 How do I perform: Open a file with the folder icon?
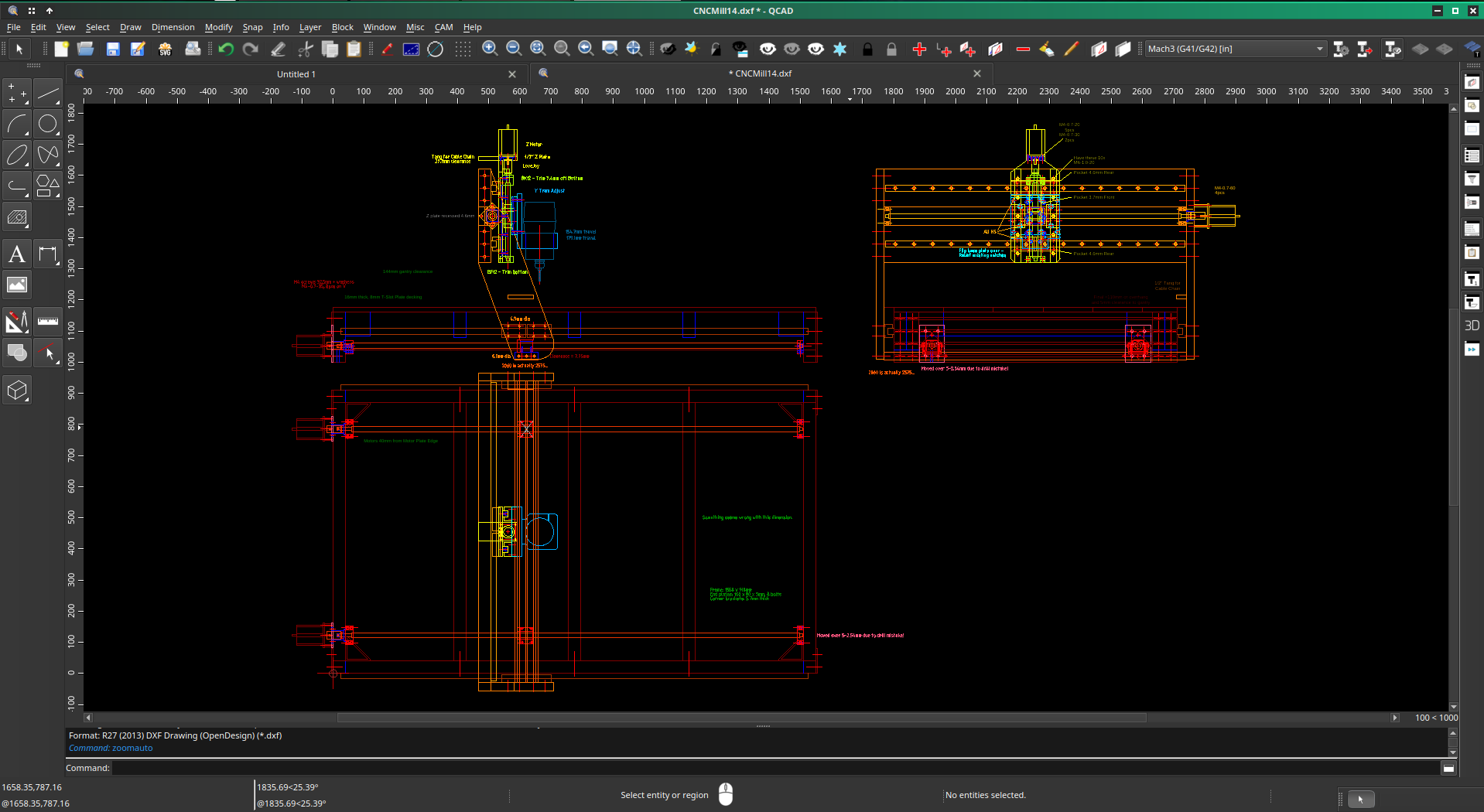click(x=86, y=49)
